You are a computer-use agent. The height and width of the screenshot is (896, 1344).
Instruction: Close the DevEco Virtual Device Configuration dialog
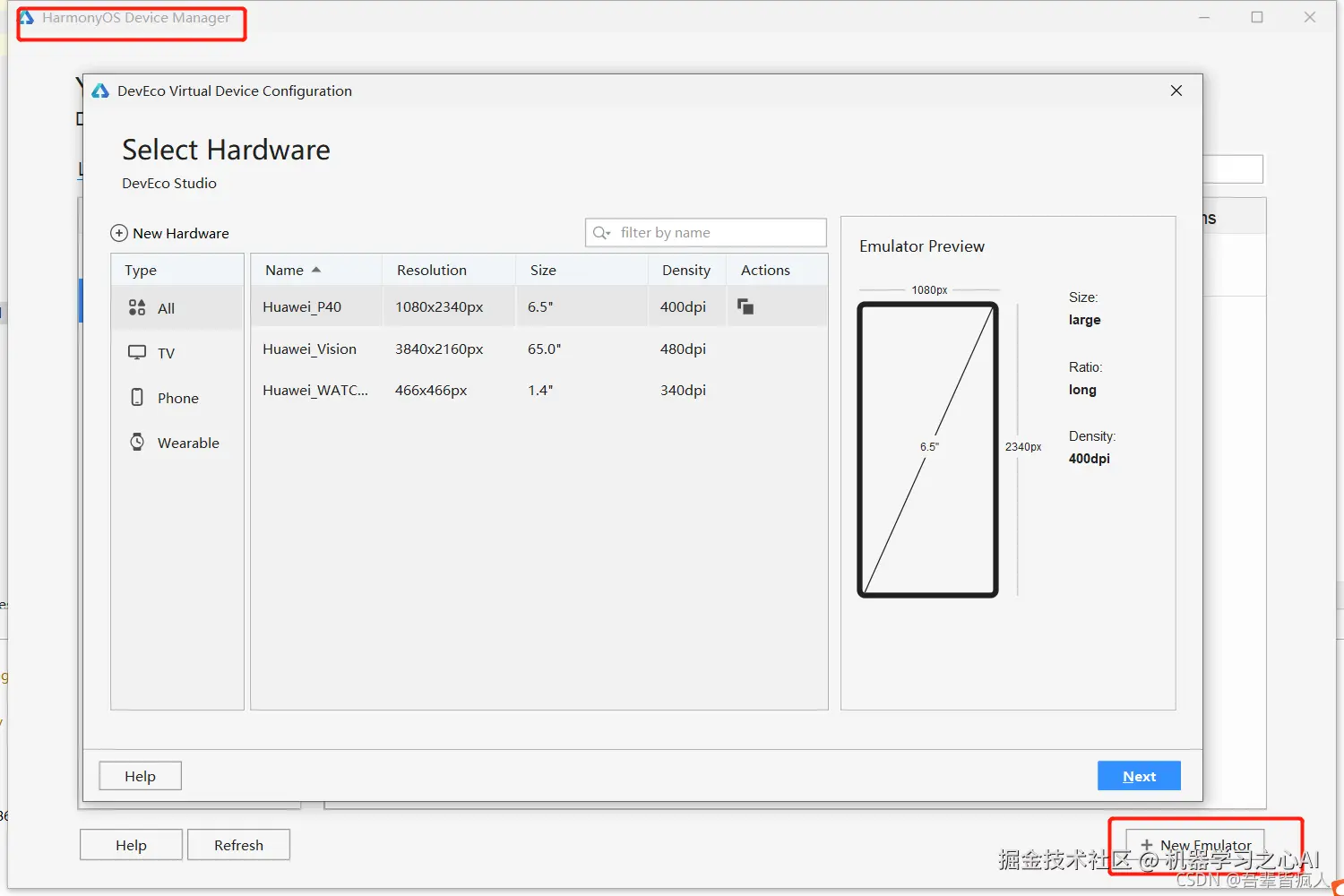click(x=1176, y=90)
